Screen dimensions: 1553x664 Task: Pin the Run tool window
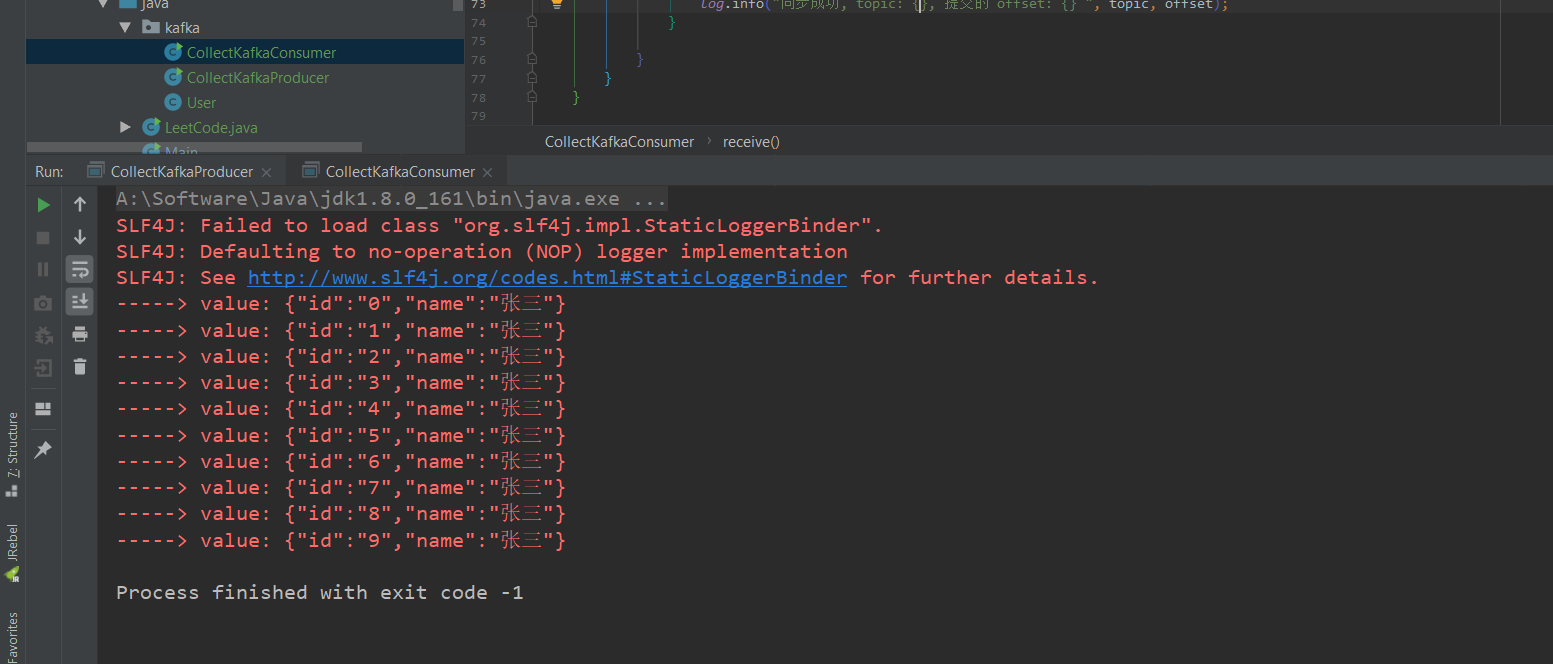(x=44, y=449)
